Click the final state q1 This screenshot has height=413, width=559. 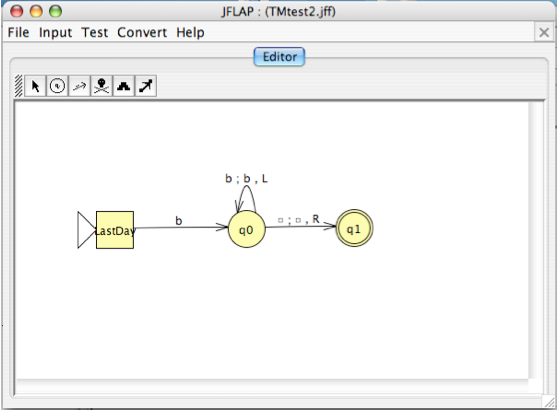pyautogui.click(x=354, y=228)
